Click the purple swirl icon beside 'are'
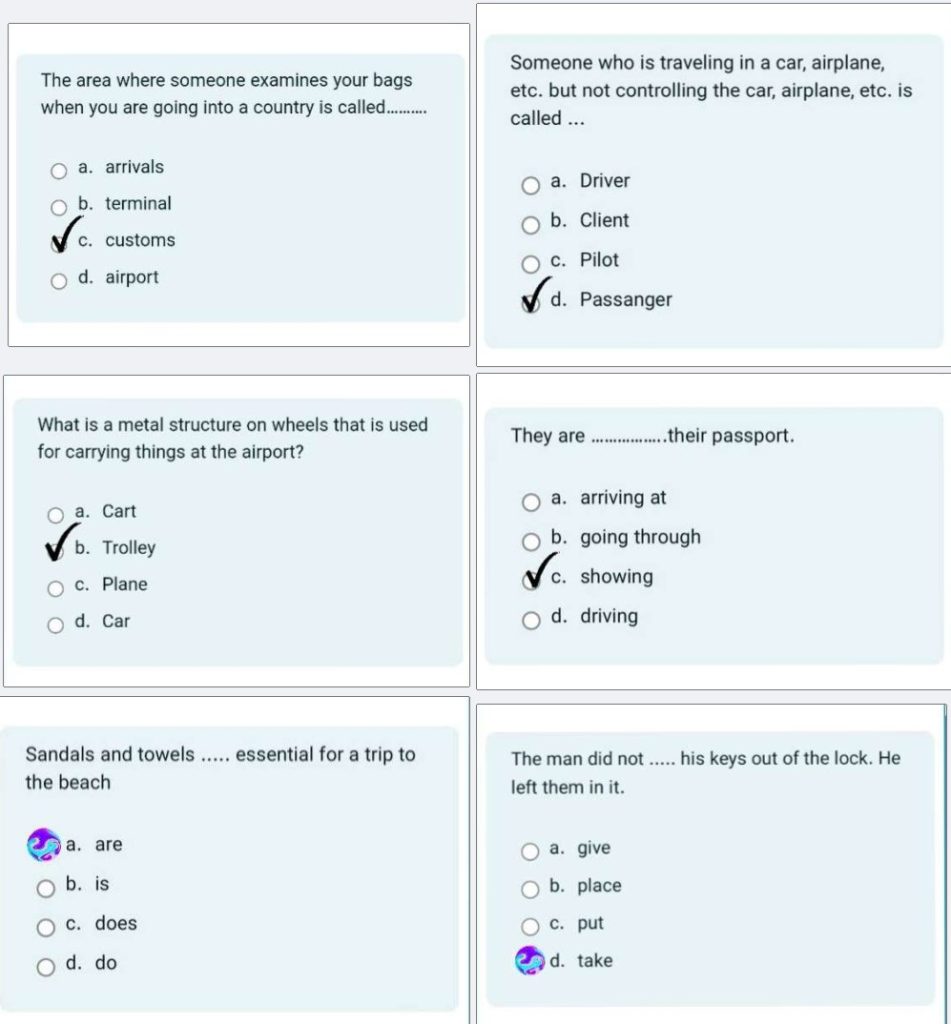Viewport: 951px width, 1024px height. (44, 844)
